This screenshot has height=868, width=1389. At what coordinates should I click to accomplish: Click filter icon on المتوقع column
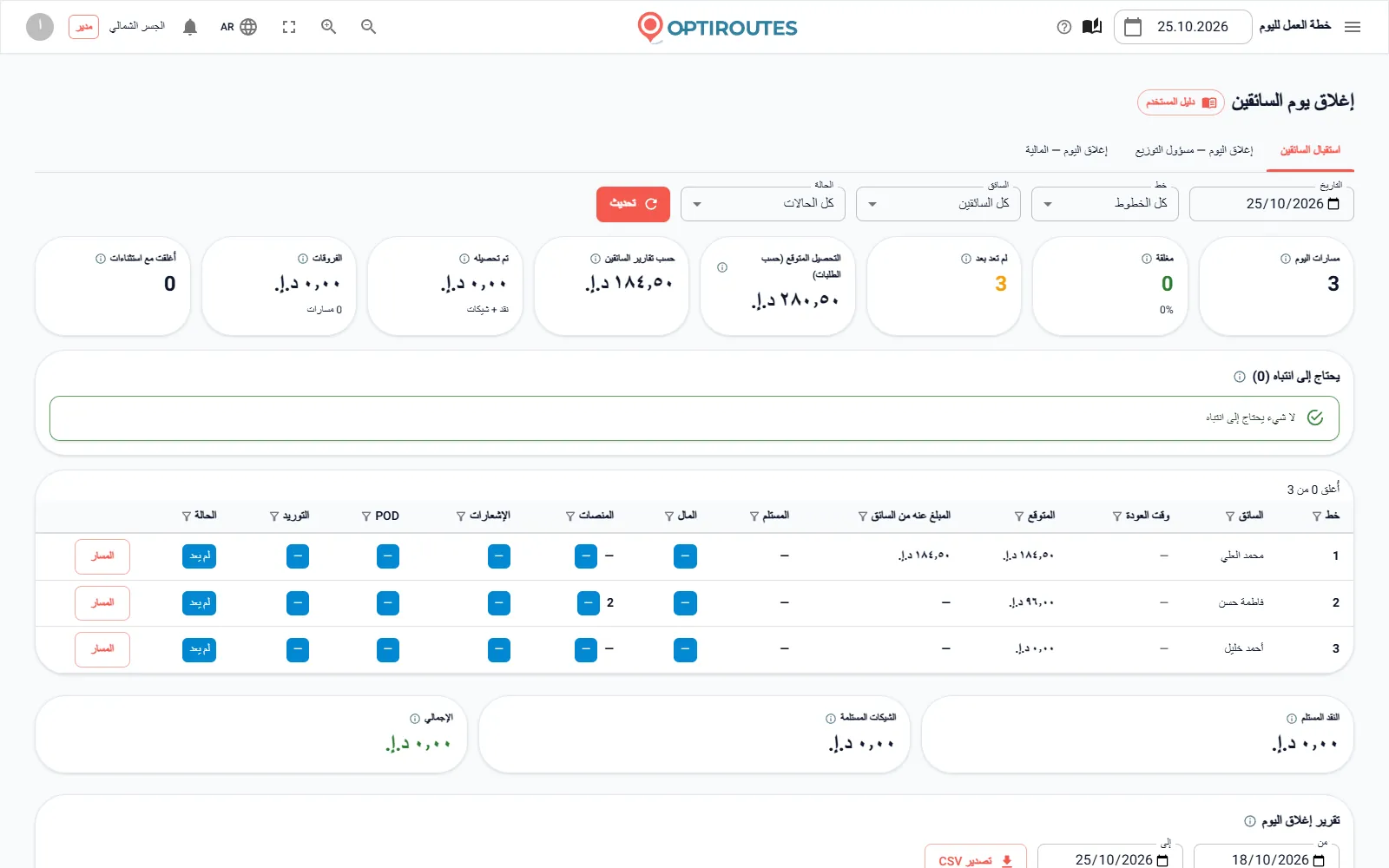1019,516
